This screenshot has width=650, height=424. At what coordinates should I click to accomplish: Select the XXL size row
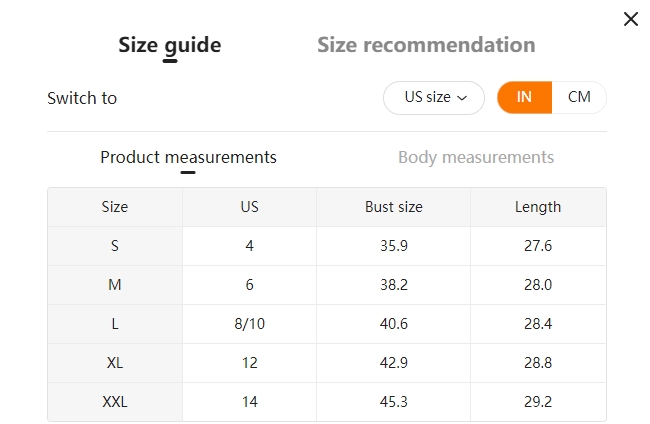click(327, 402)
